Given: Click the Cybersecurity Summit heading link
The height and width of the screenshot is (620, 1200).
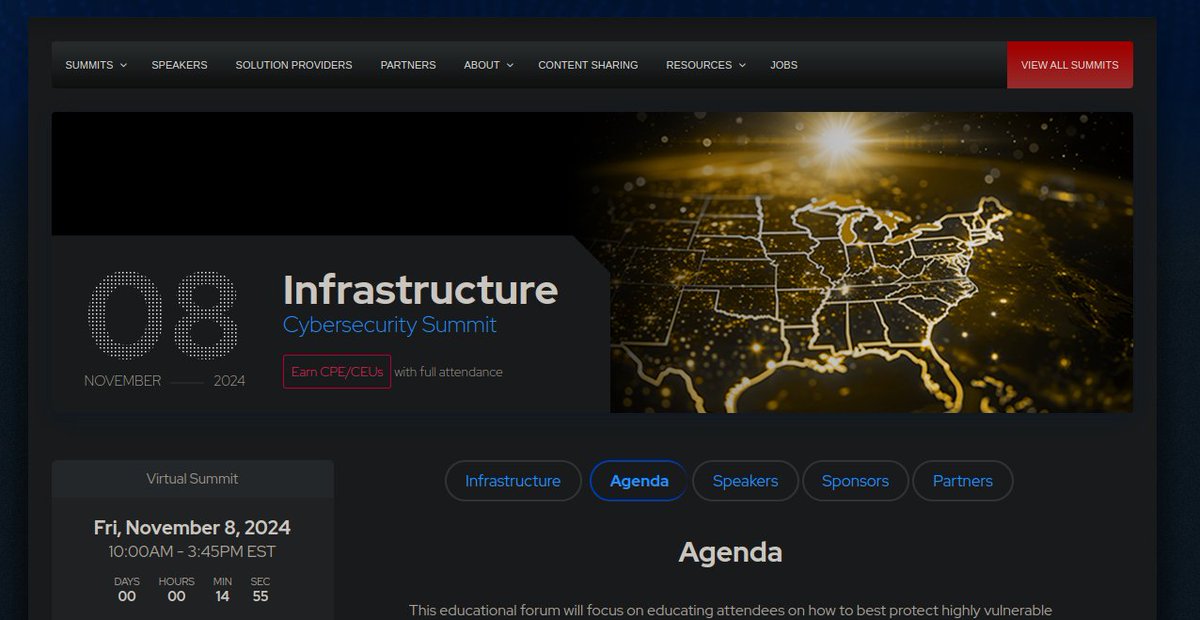Looking at the screenshot, I should click(x=389, y=324).
